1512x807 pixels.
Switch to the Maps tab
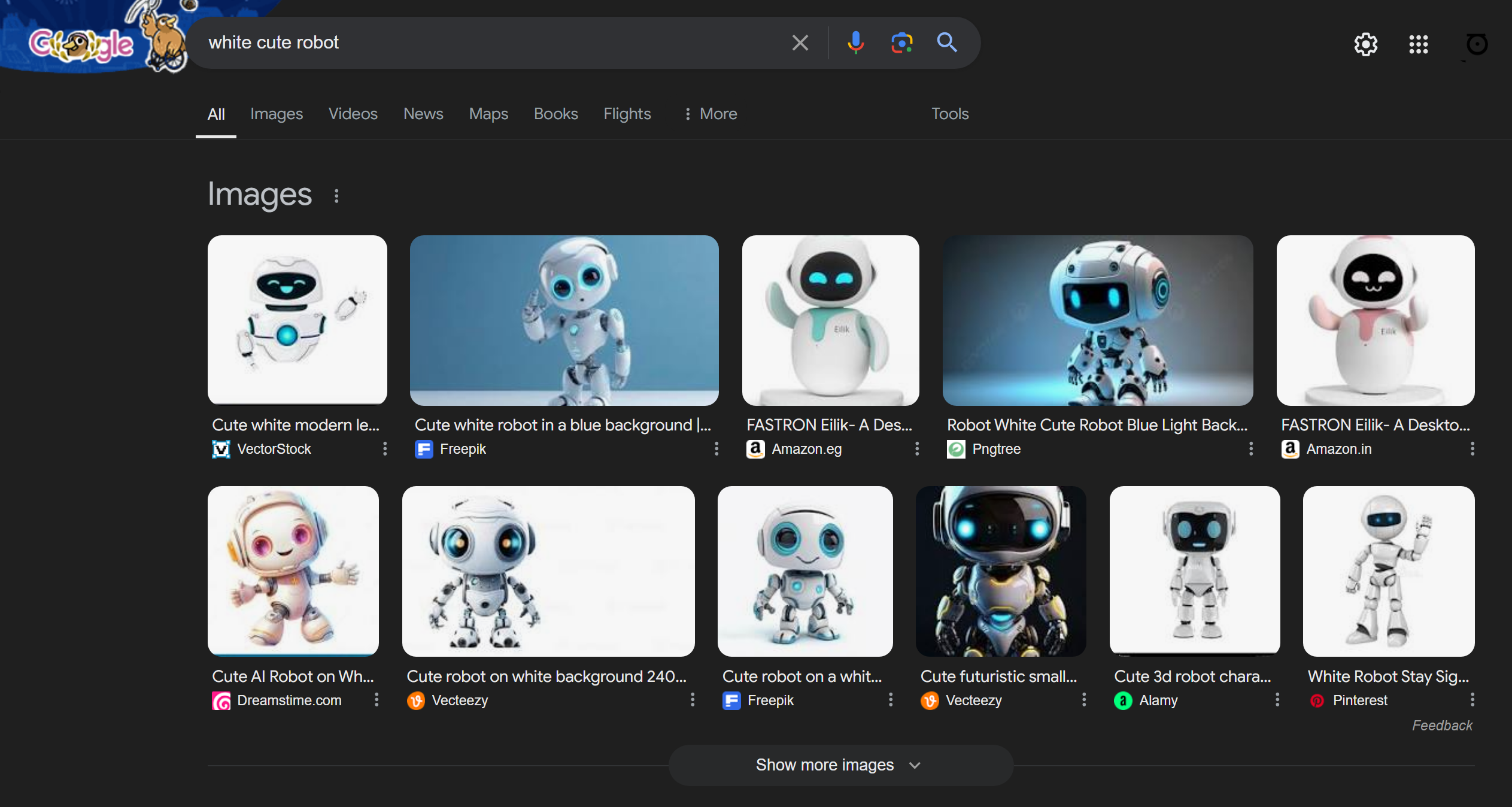[x=488, y=114]
